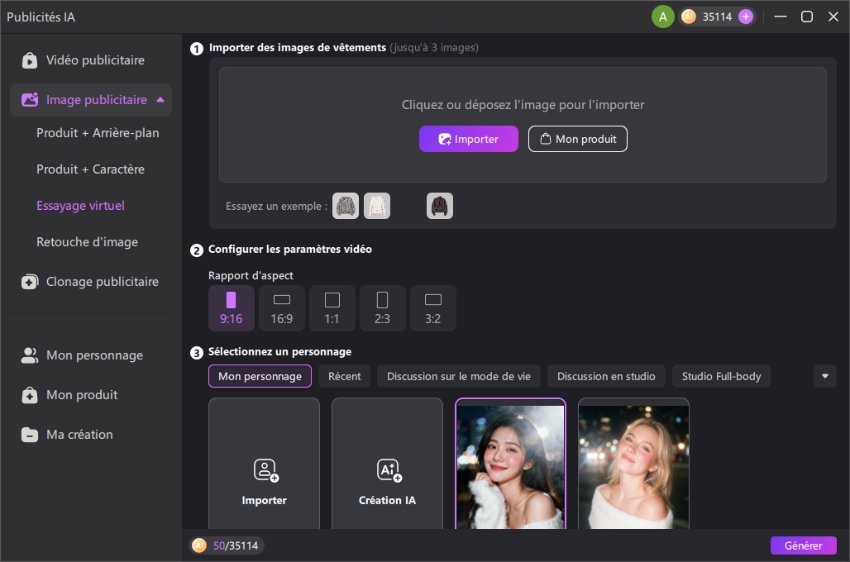The height and width of the screenshot is (562, 850).
Task: Select Produit + Arrière-plan
Action: [98, 133]
